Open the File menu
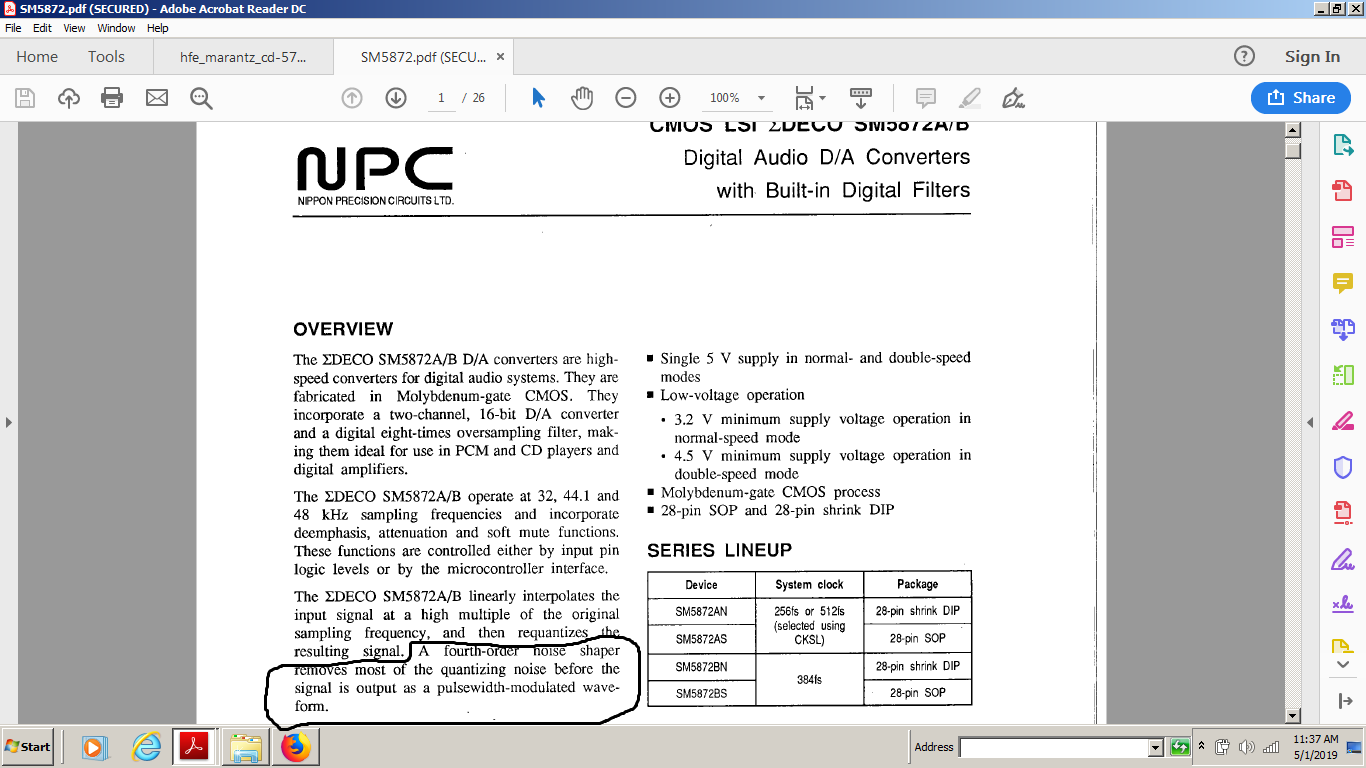Image resolution: width=1366 pixels, height=768 pixels. click(13, 28)
